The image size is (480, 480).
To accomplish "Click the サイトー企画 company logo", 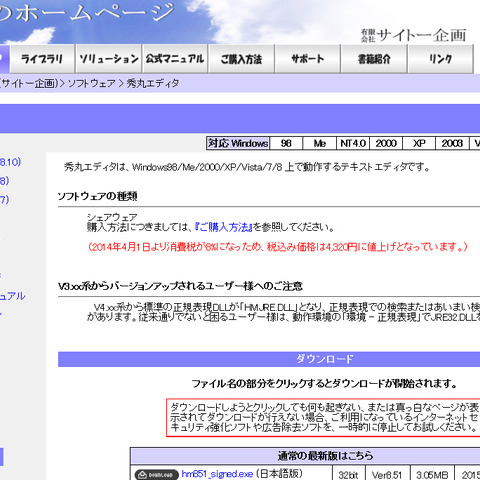I will pos(414,35).
